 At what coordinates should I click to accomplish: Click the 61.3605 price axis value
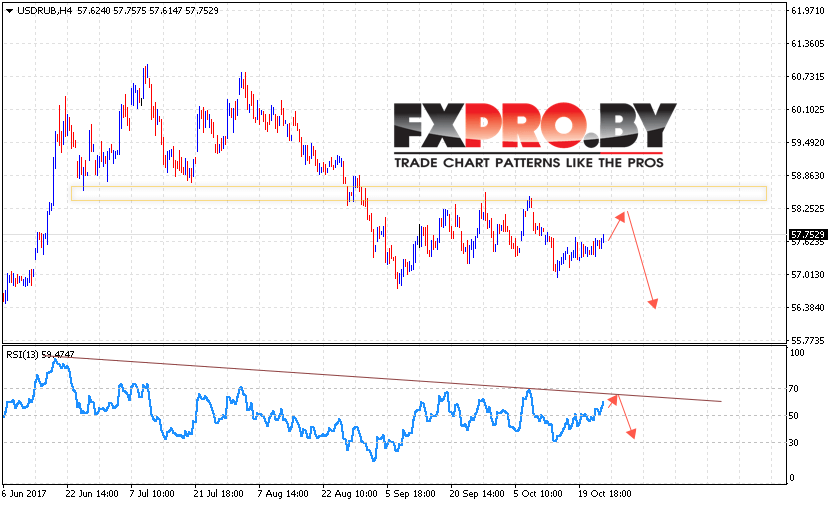807,44
